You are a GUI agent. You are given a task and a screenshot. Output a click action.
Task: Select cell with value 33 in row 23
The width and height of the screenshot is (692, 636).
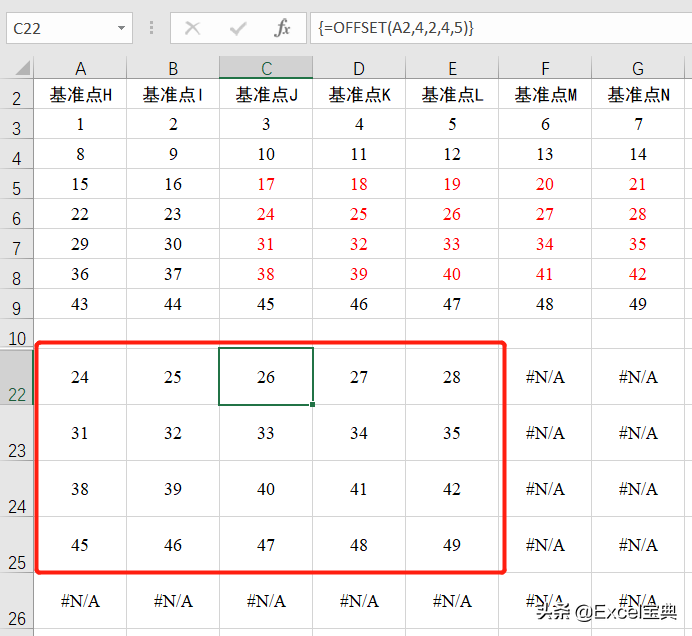click(266, 433)
